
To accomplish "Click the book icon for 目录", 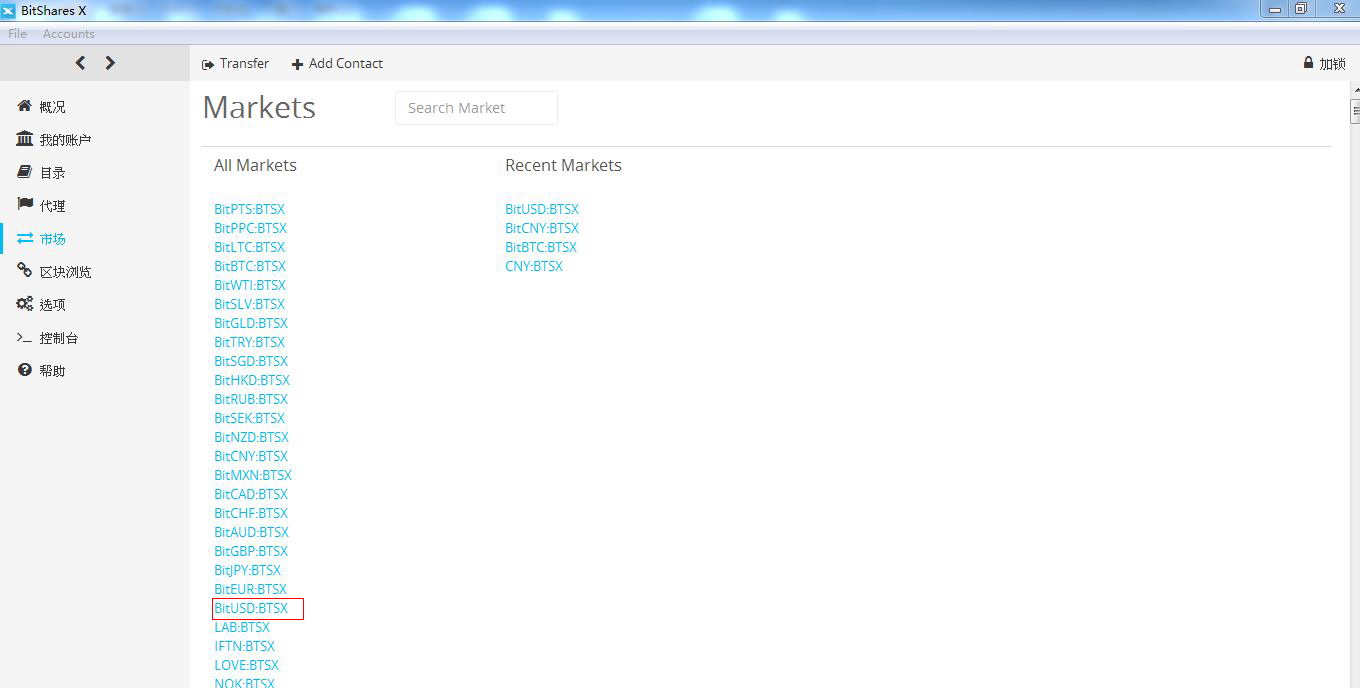I will pyautogui.click(x=25, y=172).
